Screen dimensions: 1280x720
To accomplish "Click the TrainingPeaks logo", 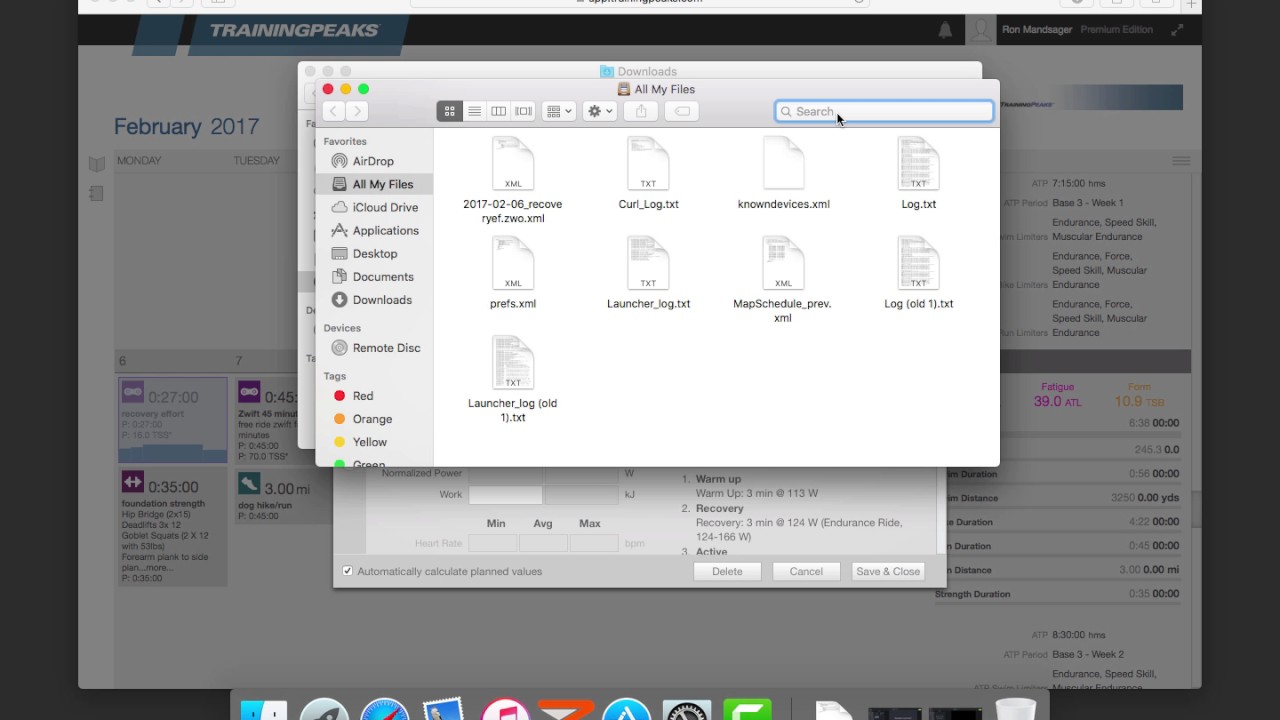I will tap(294, 30).
